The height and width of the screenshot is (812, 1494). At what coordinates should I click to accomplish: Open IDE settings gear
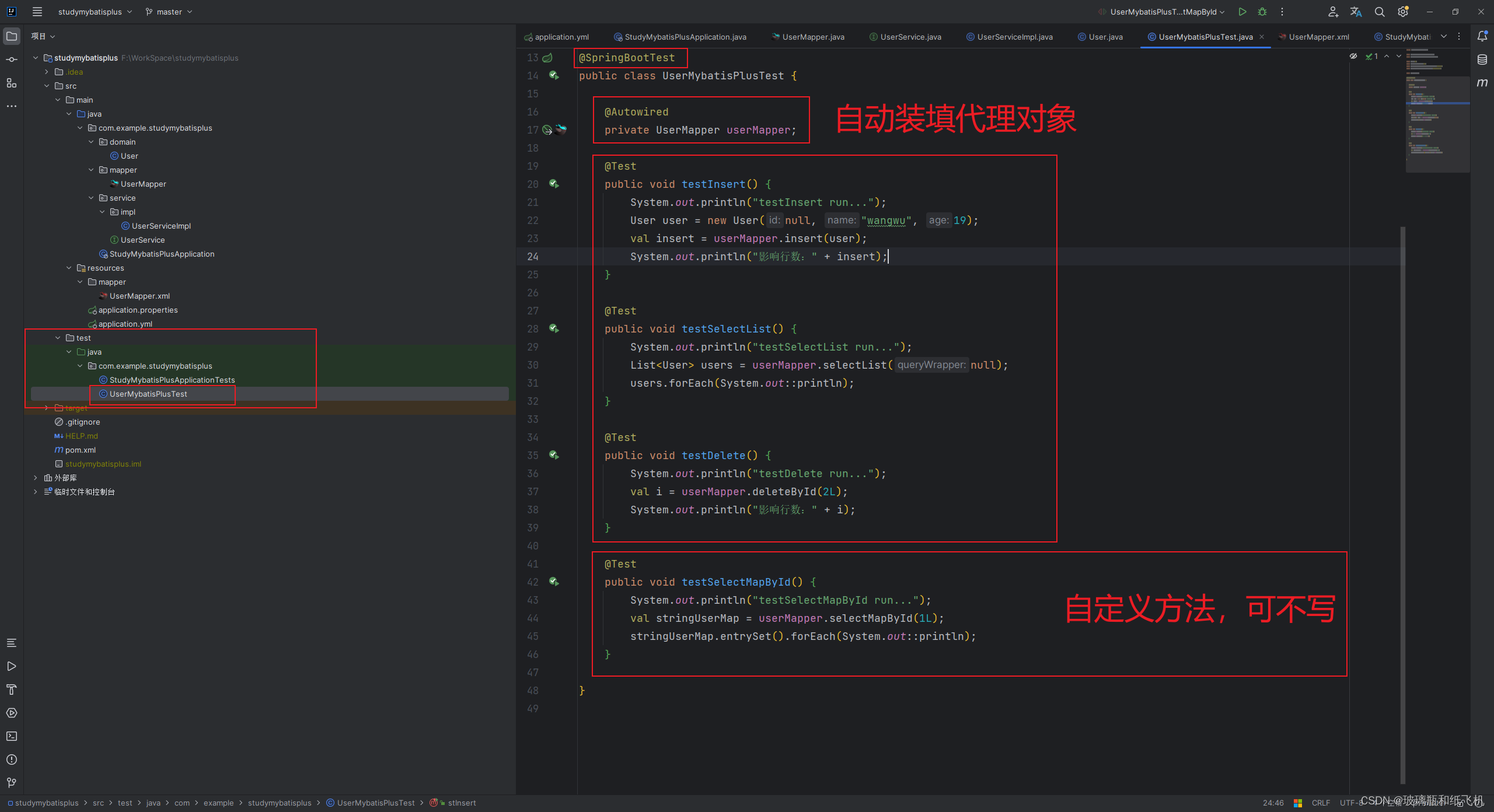tap(1404, 12)
